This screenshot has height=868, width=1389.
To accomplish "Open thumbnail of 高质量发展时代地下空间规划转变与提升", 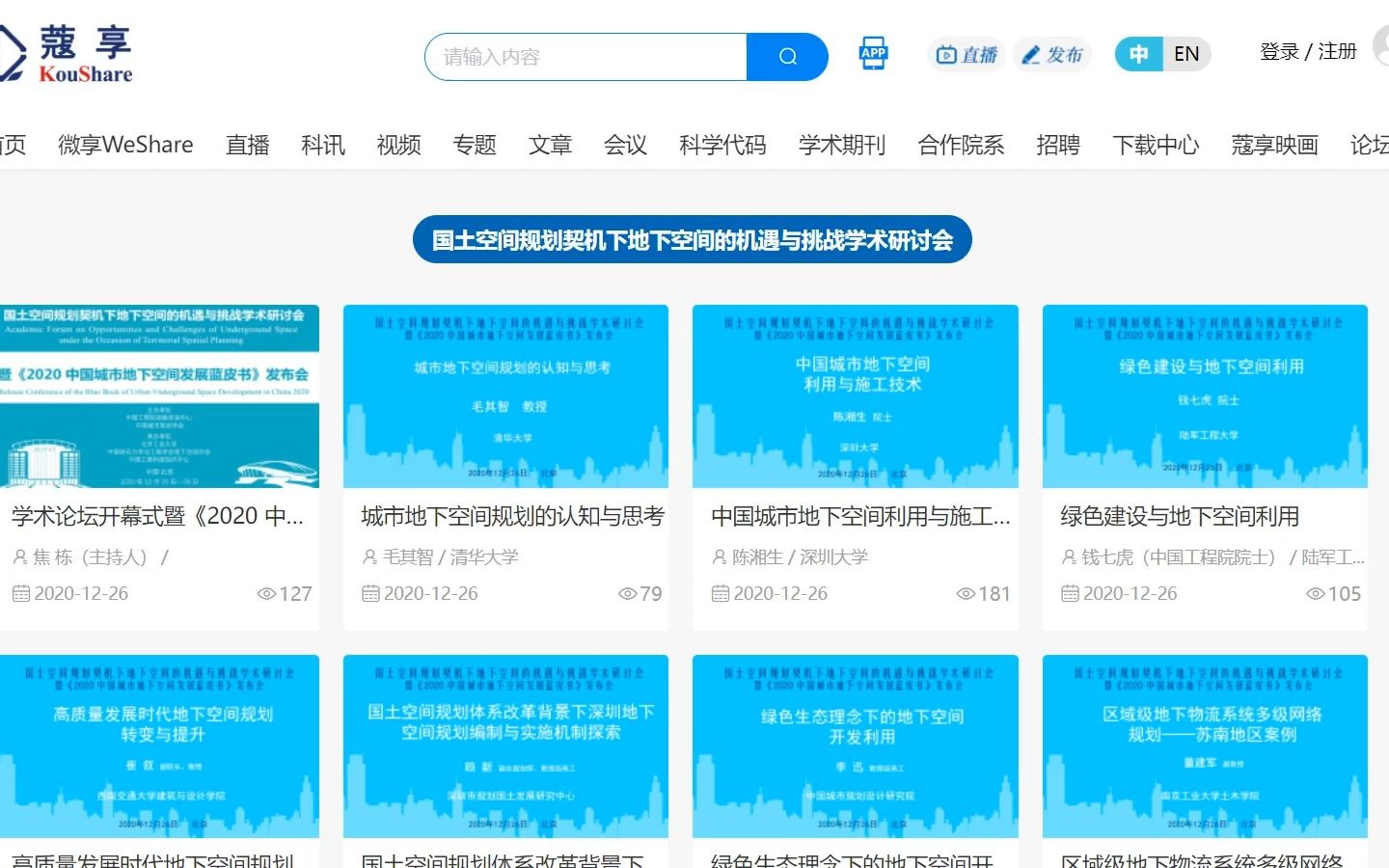I will pyautogui.click(x=157, y=746).
